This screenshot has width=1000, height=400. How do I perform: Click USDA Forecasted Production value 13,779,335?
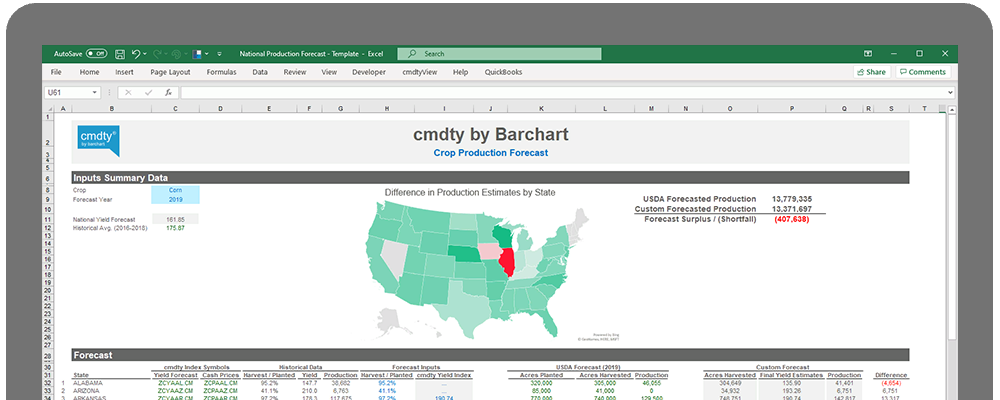pyautogui.click(x=791, y=199)
